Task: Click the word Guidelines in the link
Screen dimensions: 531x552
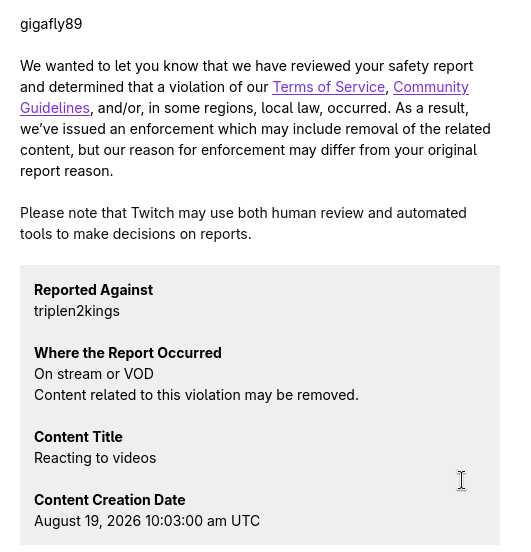Action: point(55,108)
